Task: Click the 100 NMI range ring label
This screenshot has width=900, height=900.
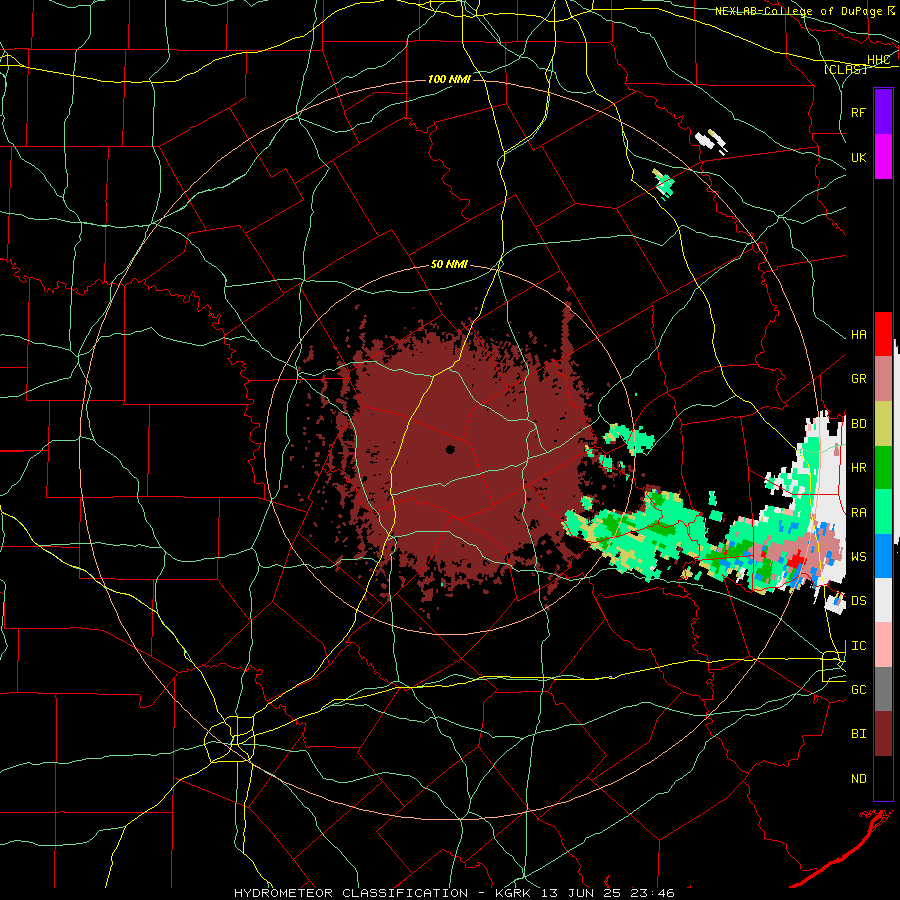Action: (x=449, y=79)
